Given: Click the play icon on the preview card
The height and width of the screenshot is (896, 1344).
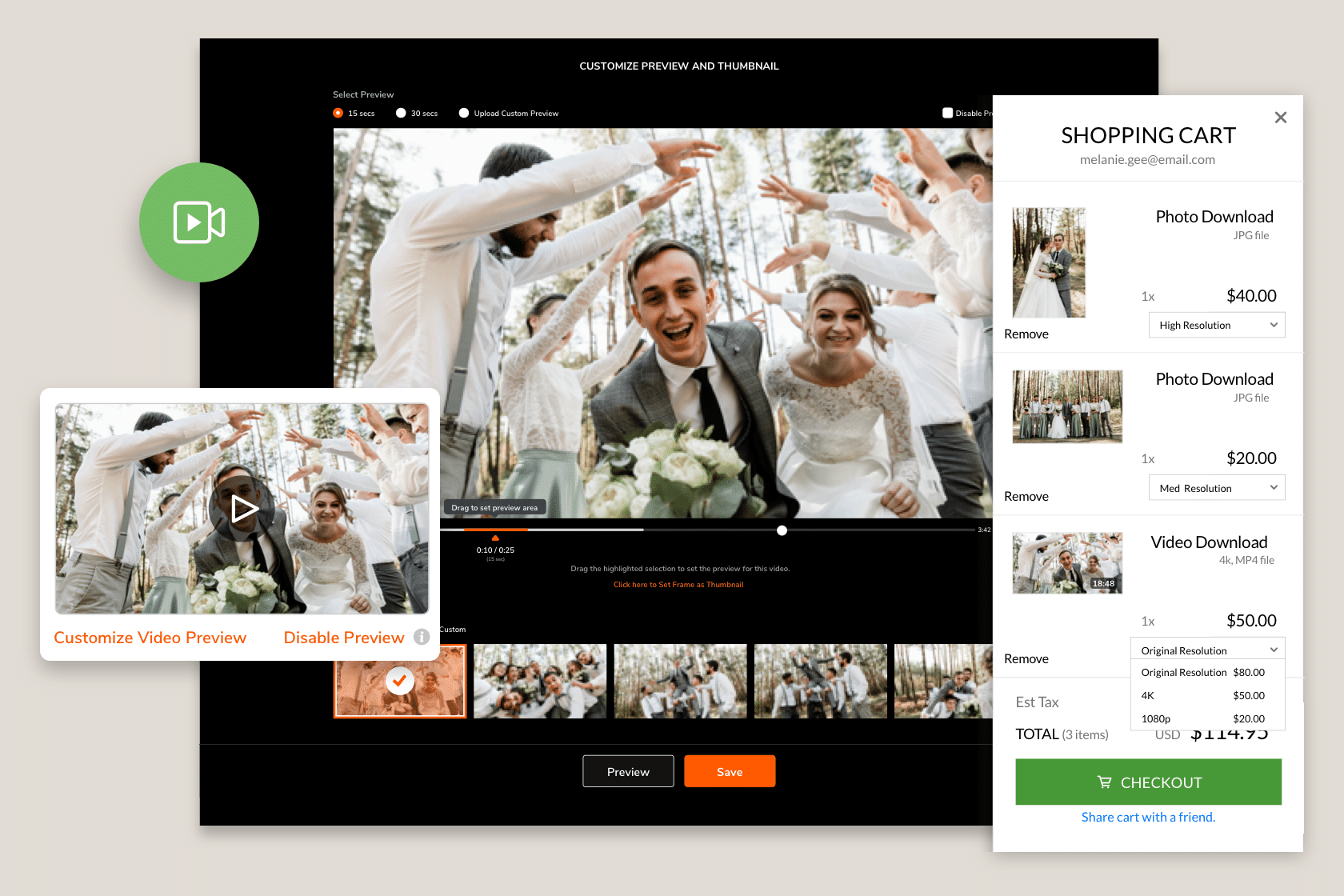Looking at the screenshot, I should pyautogui.click(x=242, y=509).
